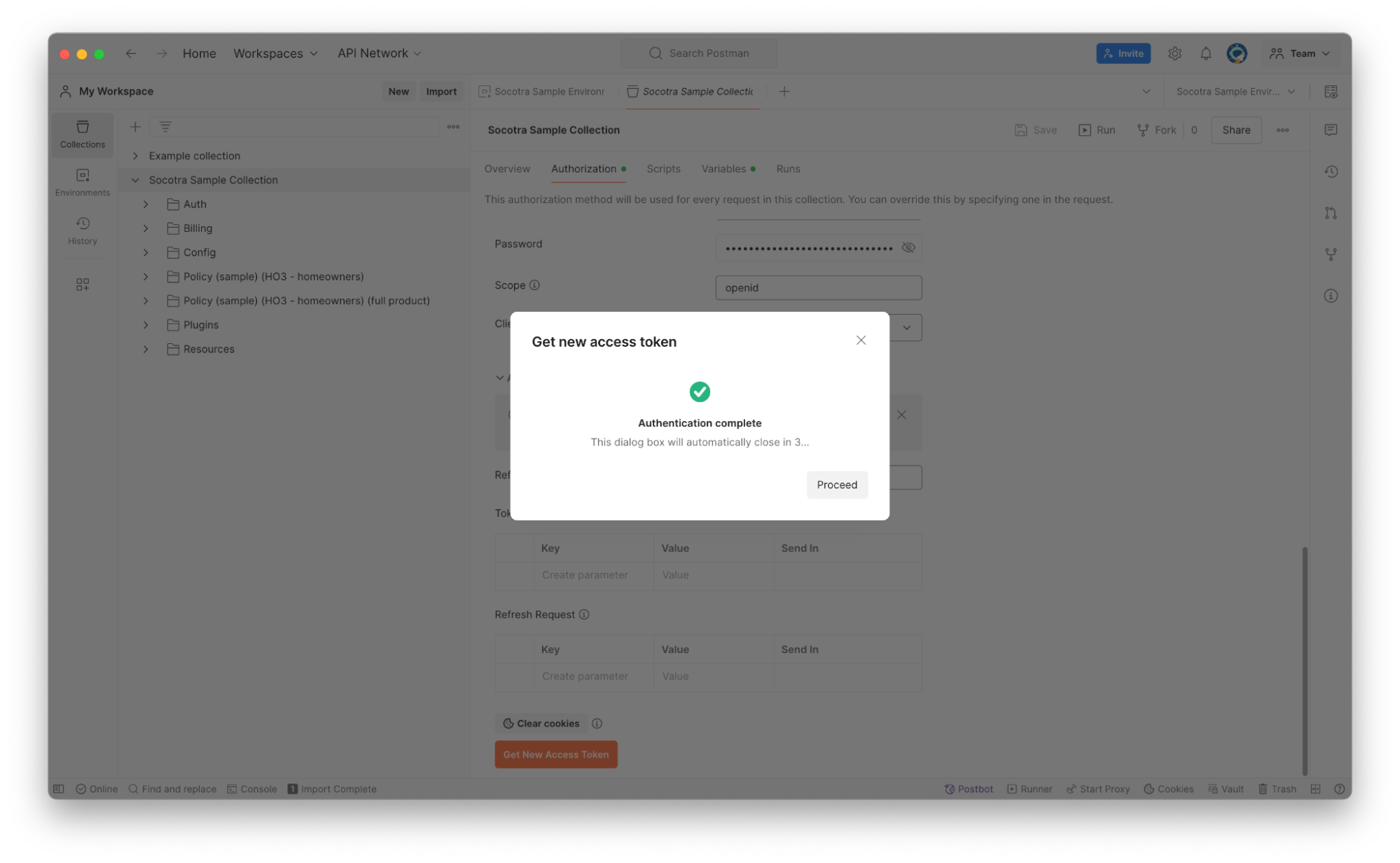Click the Proceed button
Screen dimensions: 1400x863
pyautogui.click(x=836, y=485)
